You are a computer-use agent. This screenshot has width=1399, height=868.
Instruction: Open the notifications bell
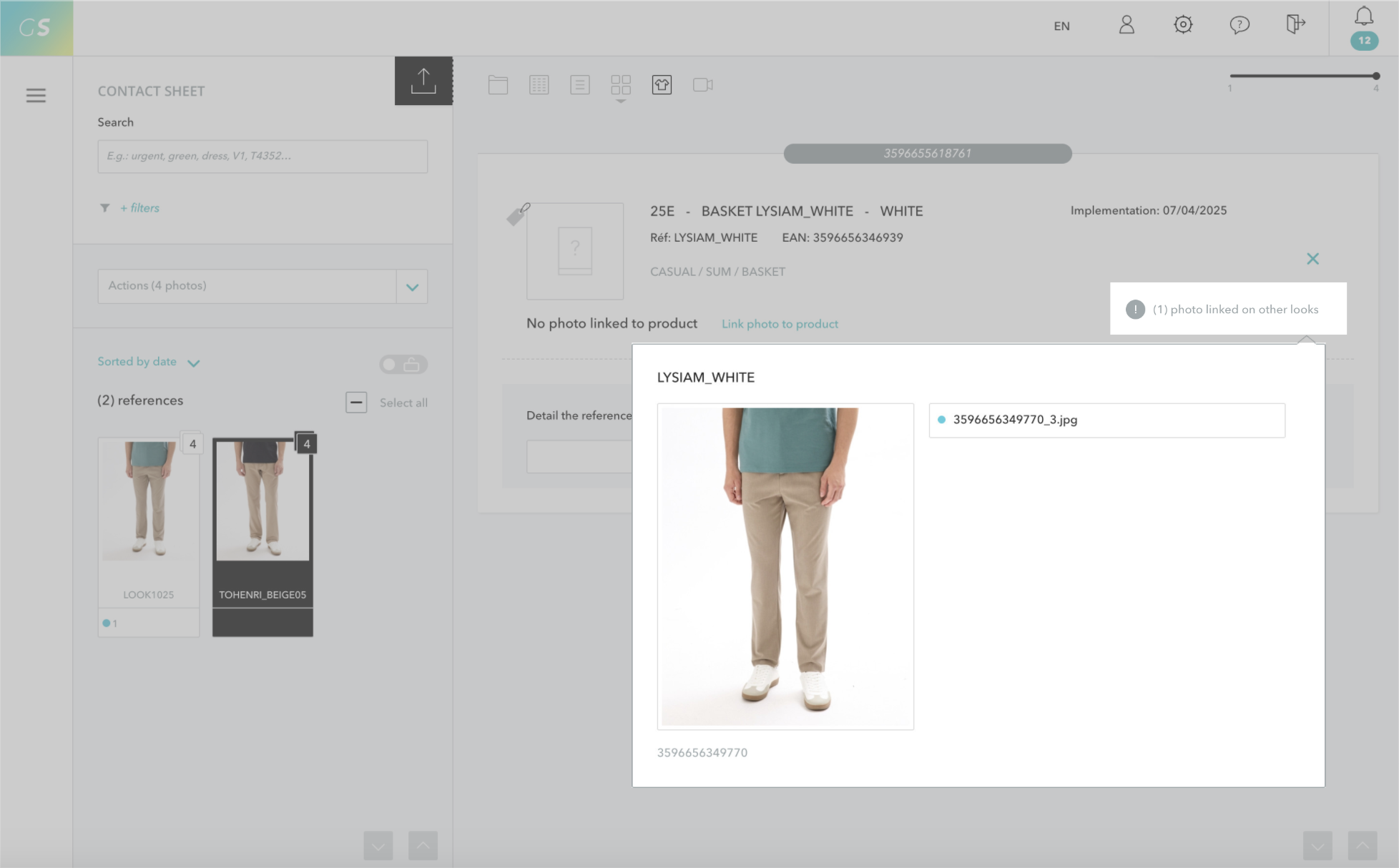tap(1363, 17)
